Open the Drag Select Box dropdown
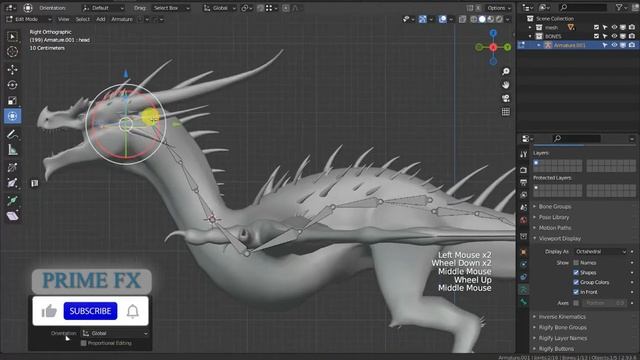 pos(171,8)
